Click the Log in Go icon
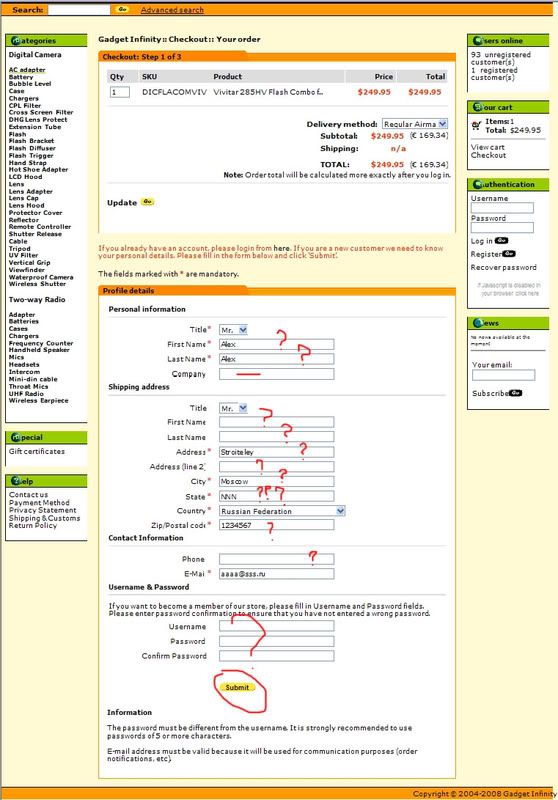The height and width of the screenshot is (800, 558). tap(501, 240)
